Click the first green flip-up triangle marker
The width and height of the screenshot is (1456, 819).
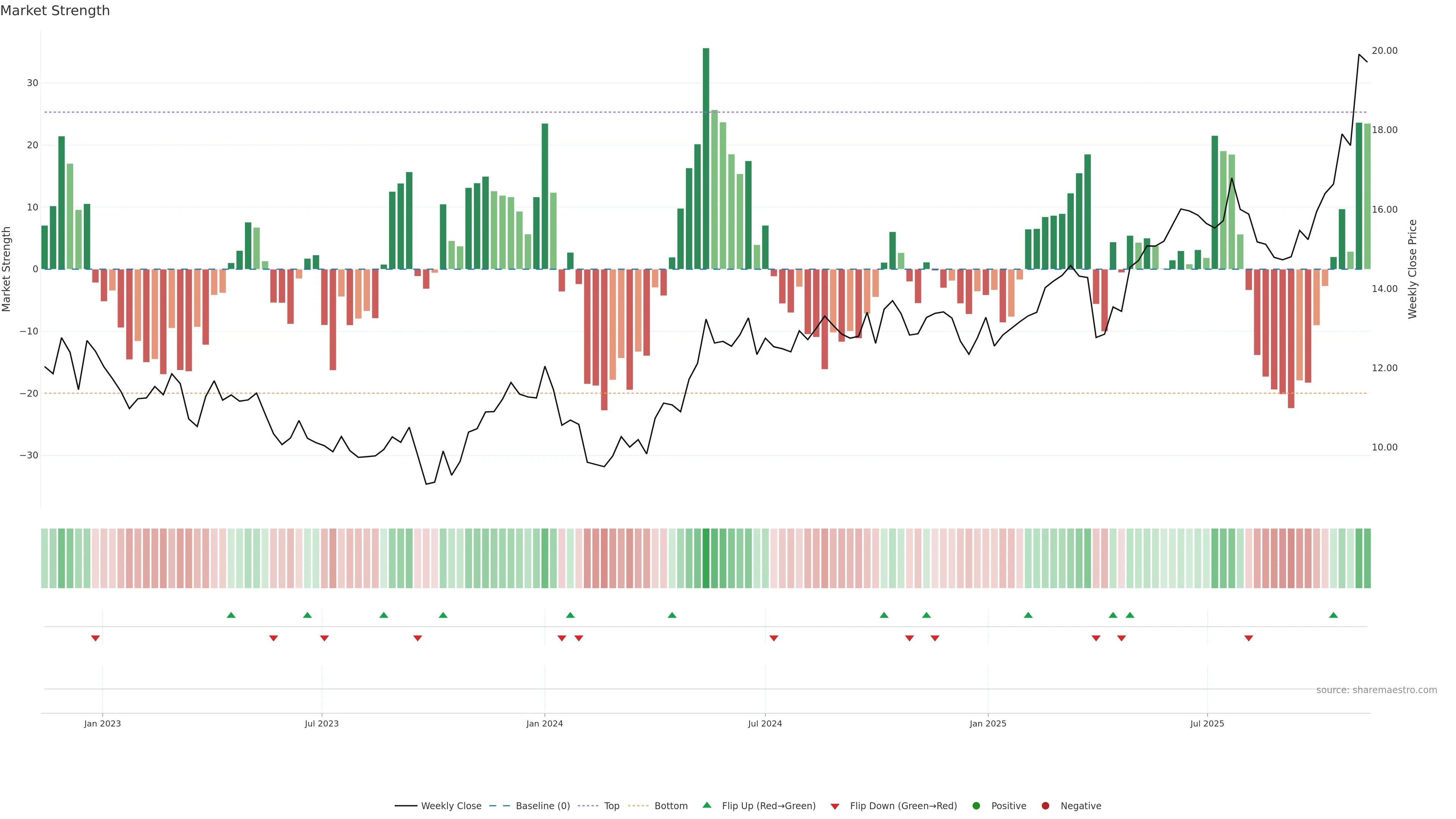tap(231, 615)
